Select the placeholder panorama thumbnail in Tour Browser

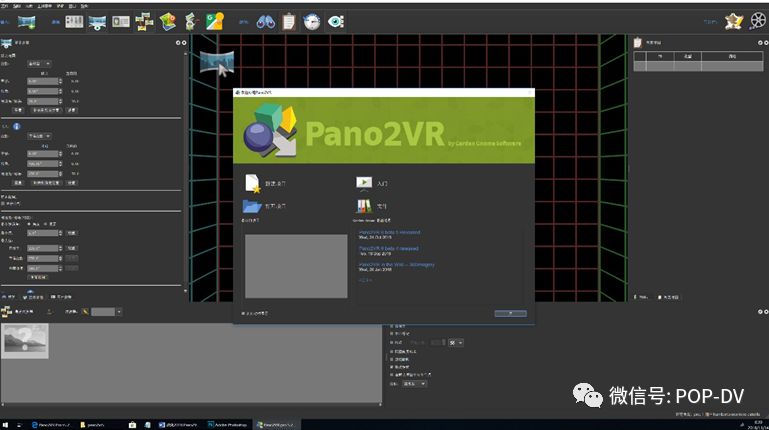pyautogui.click(x=25, y=341)
